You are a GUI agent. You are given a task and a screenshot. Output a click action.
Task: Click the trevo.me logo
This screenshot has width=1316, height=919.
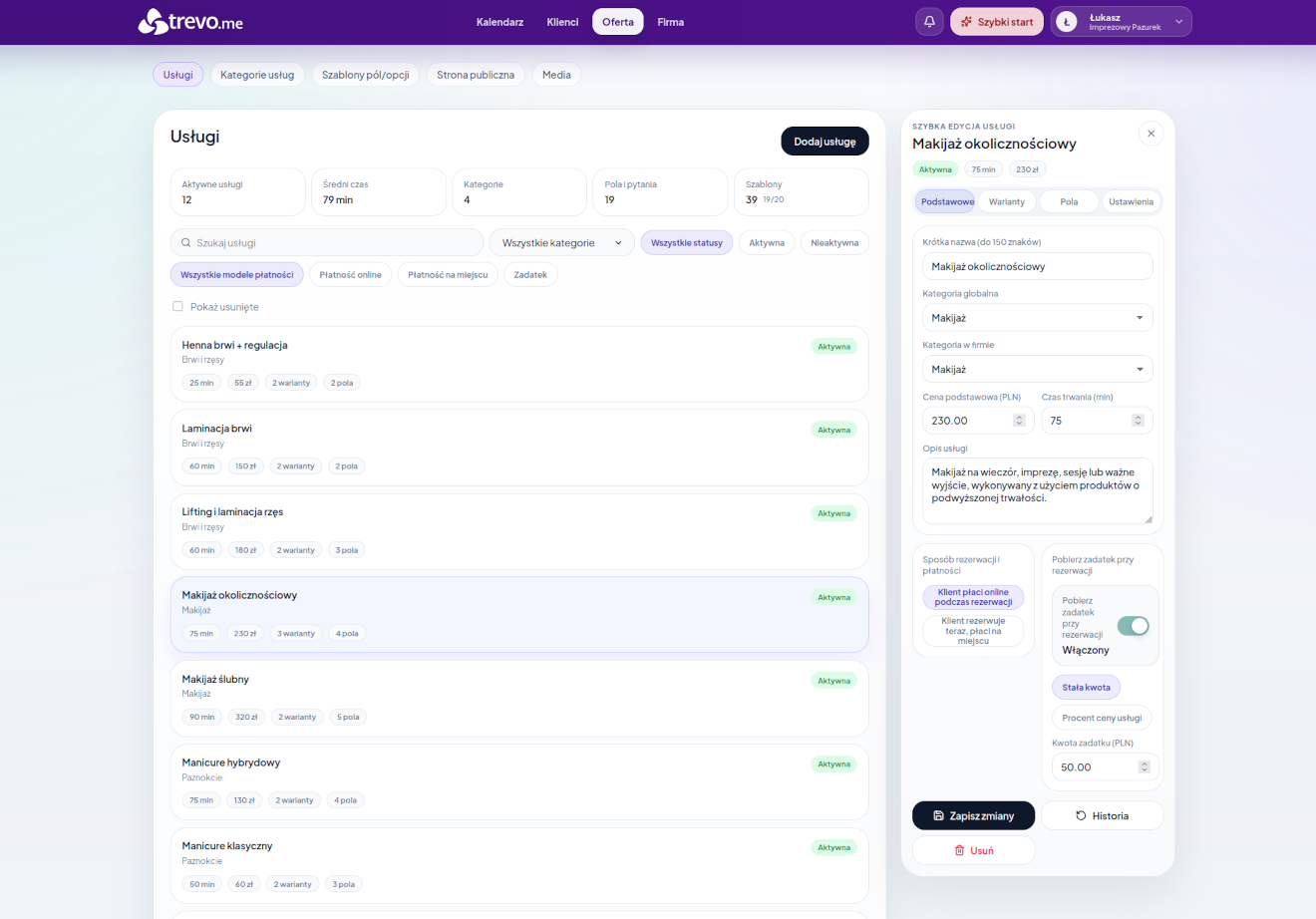[190, 21]
